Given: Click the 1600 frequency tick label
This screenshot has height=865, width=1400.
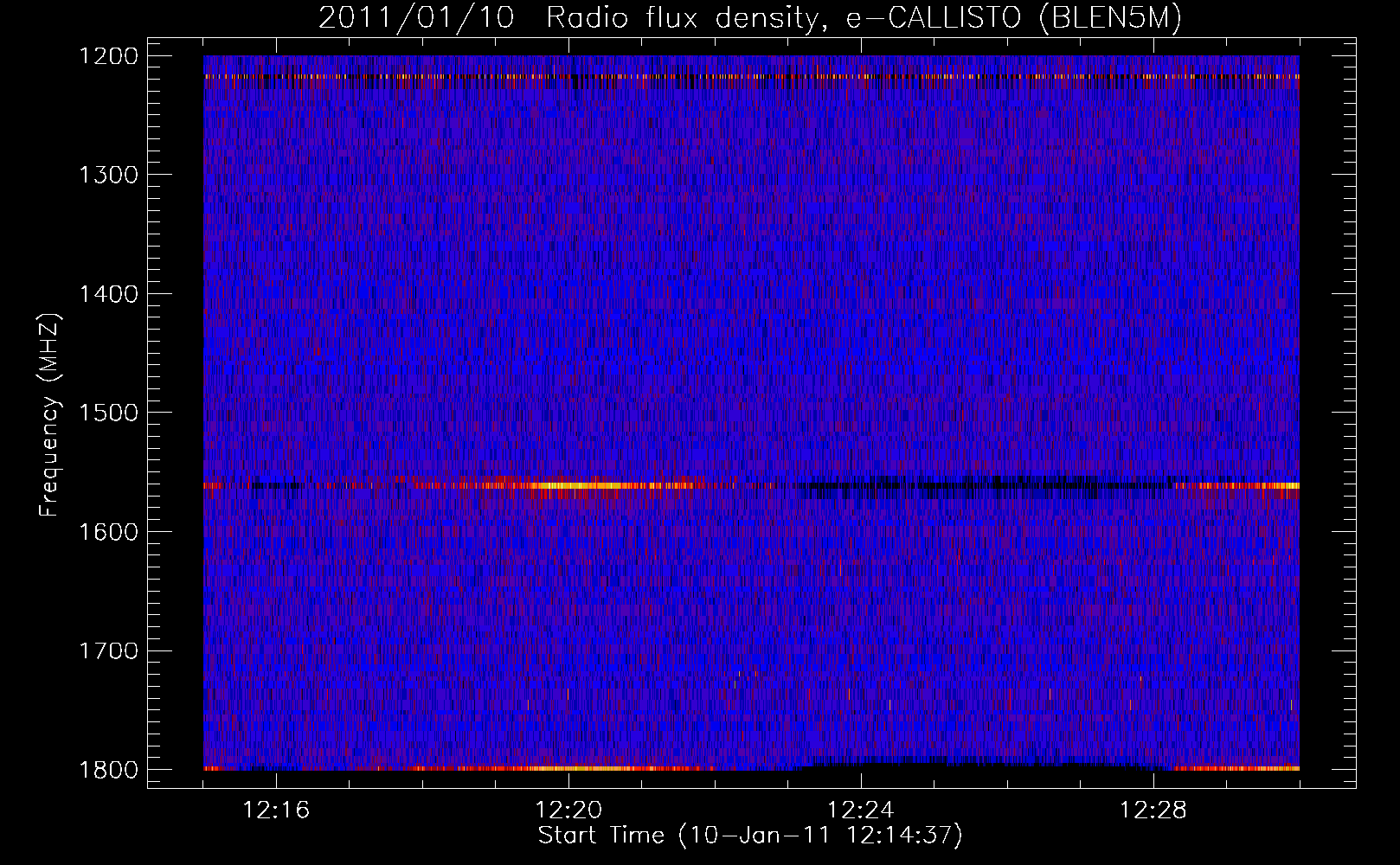Looking at the screenshot, I should pyautogui.click(x=108, y=532).
